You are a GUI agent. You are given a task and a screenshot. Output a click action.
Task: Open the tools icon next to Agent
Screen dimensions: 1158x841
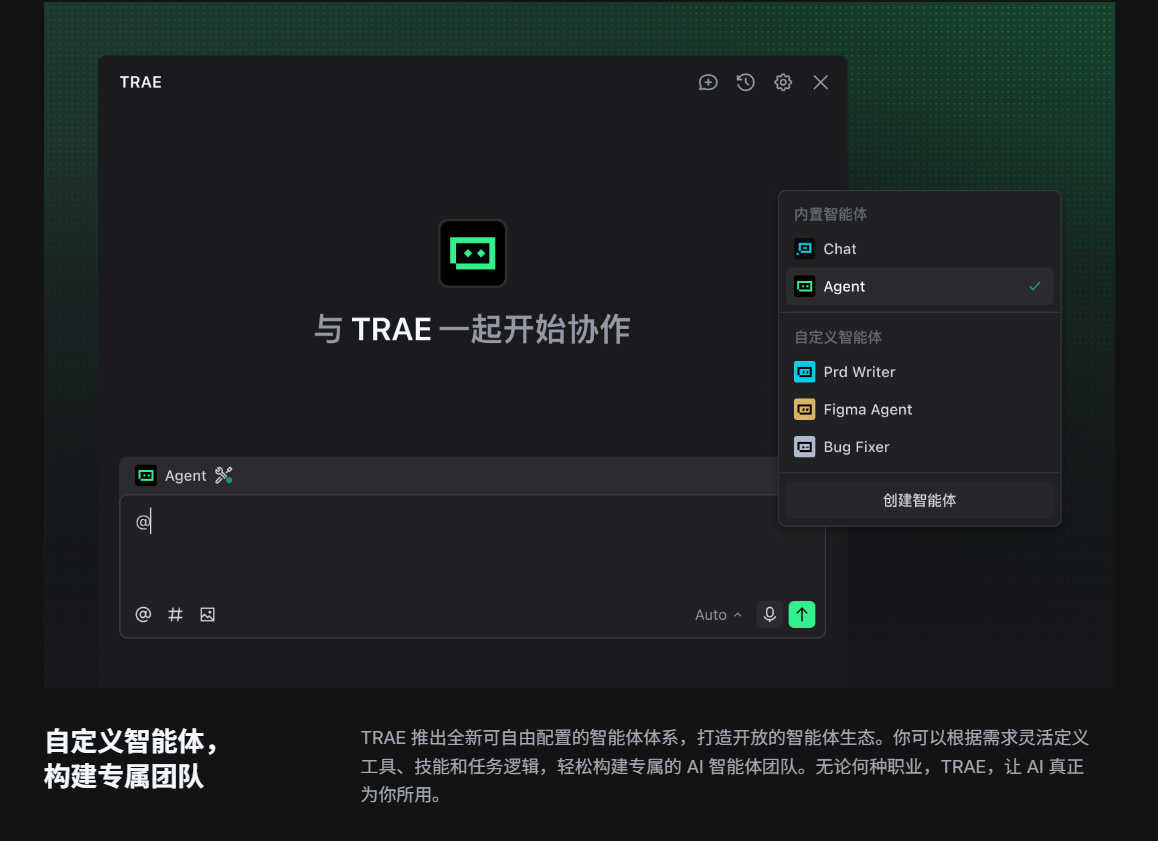click(x=224, y=476)
